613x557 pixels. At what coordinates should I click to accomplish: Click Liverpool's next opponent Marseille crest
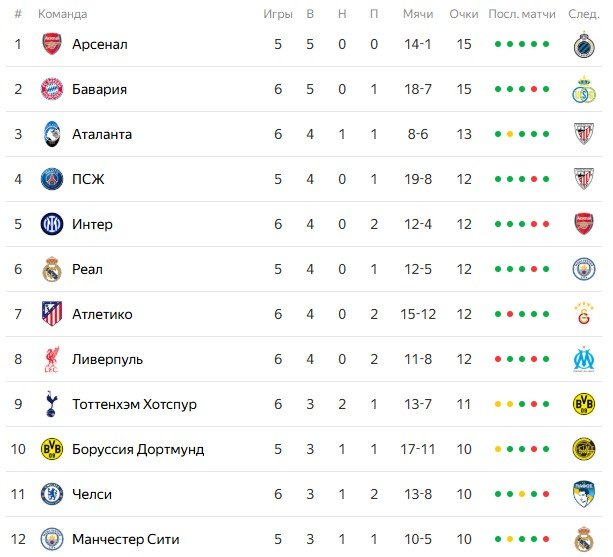click(x=583, y=359)
